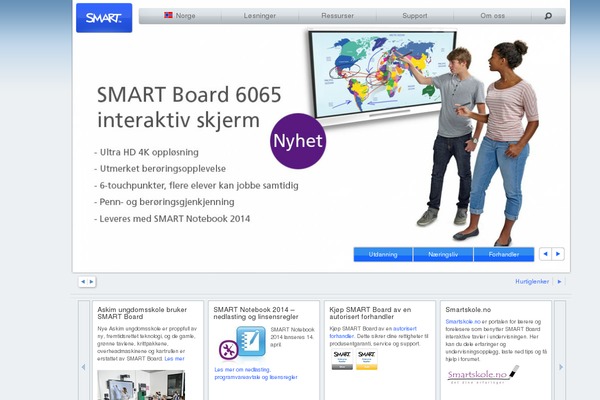600x400 pixels.
Task: Select the Forhandler banner tab
Action: [x=504, y=254]
